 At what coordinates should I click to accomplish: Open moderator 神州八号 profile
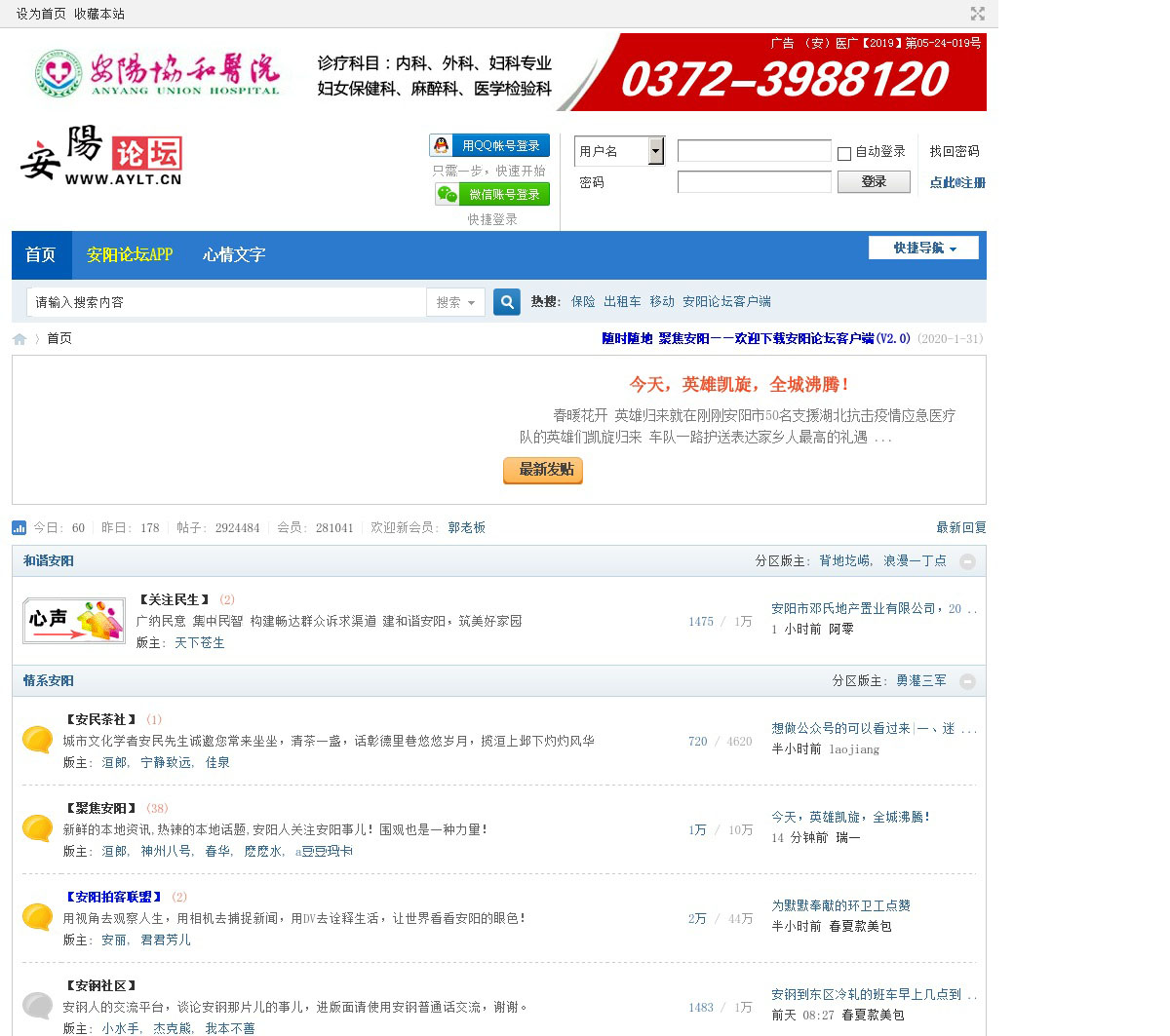(166, 851)
